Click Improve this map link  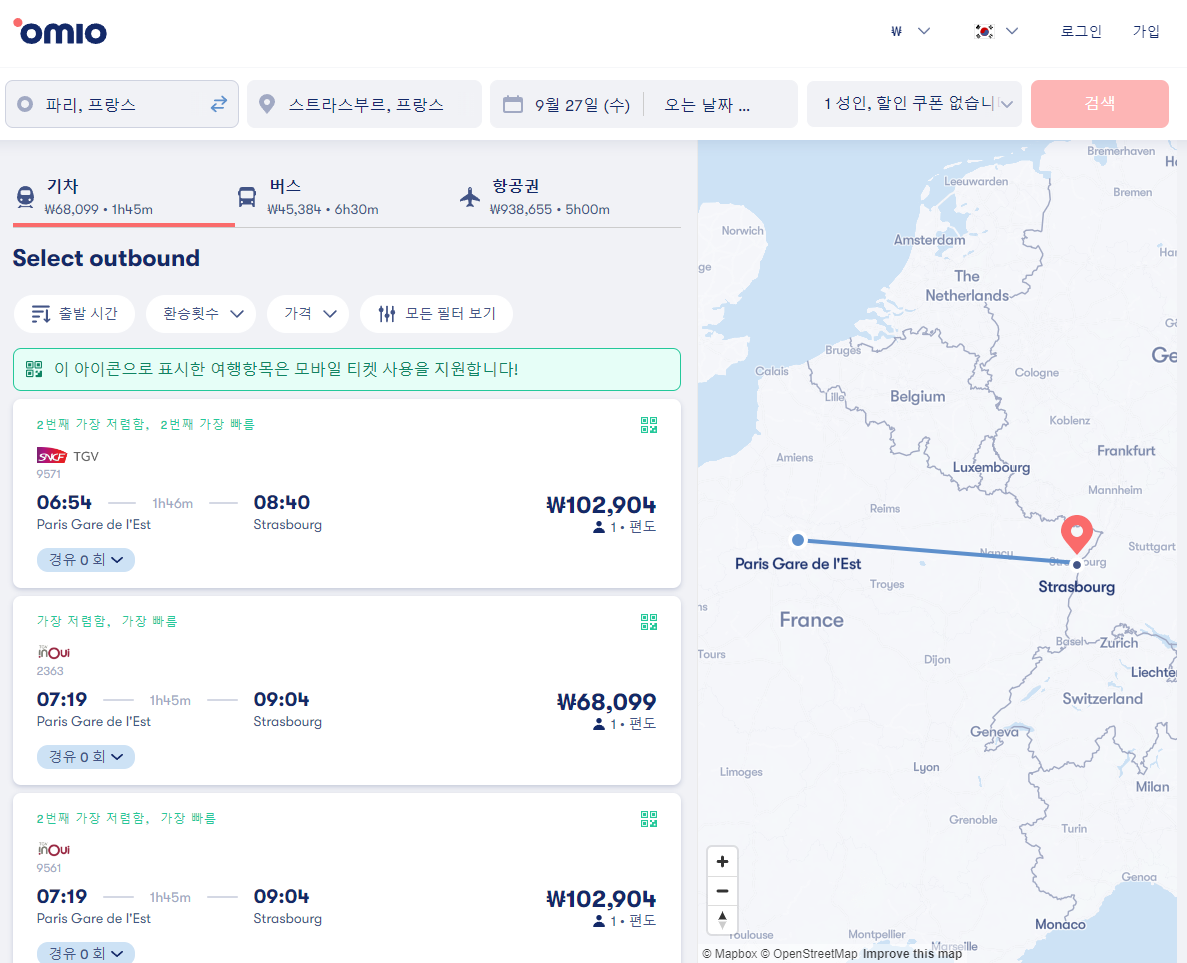point(912,953)
